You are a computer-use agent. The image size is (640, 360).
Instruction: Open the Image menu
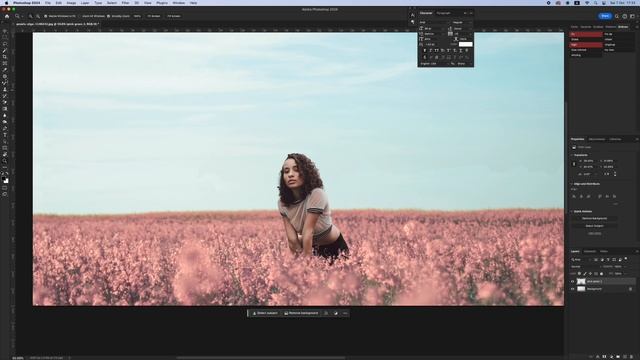point(71,3)
